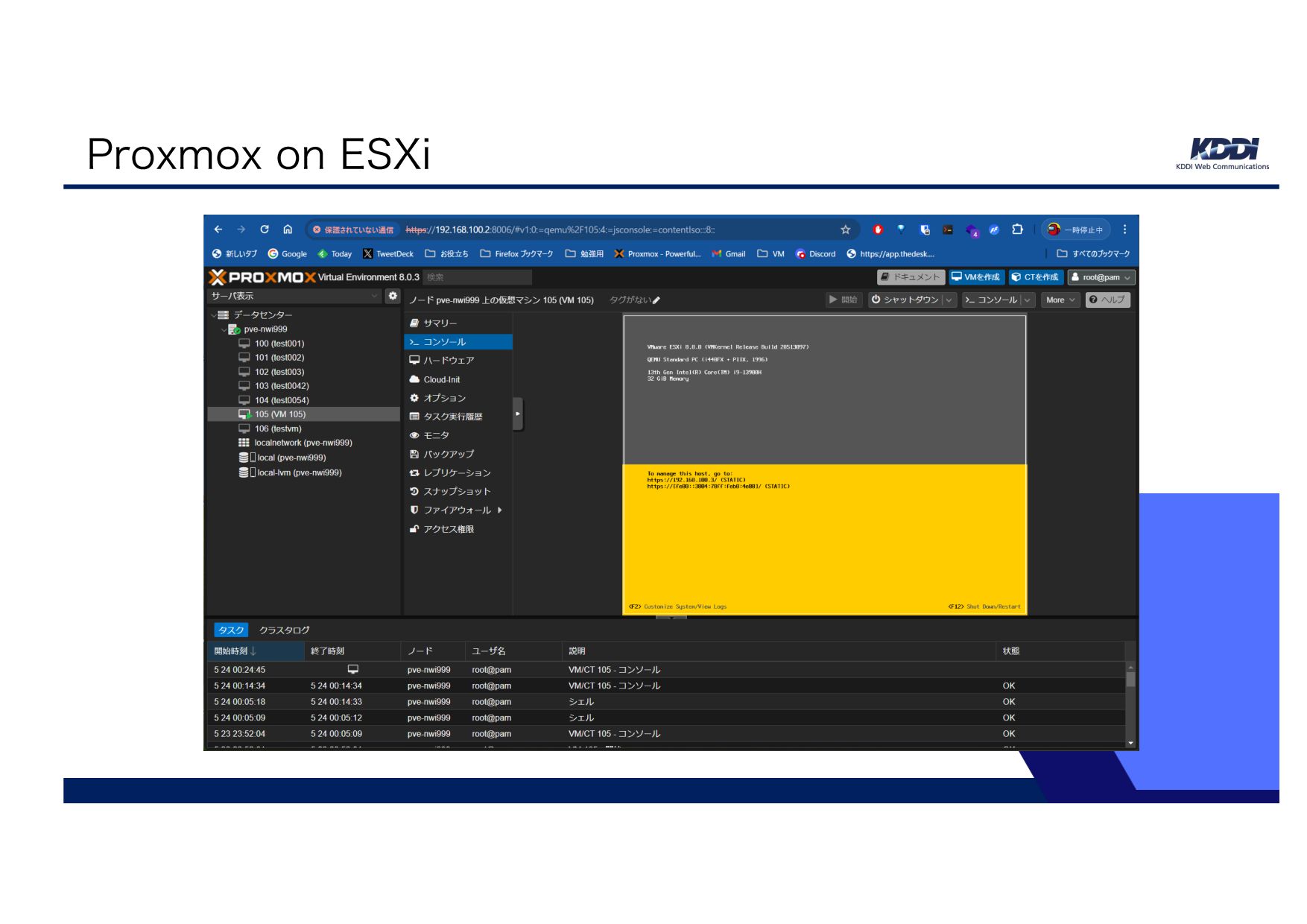
Task: Select localnetwork (pve-nwi999) entry
Action: 303,443
